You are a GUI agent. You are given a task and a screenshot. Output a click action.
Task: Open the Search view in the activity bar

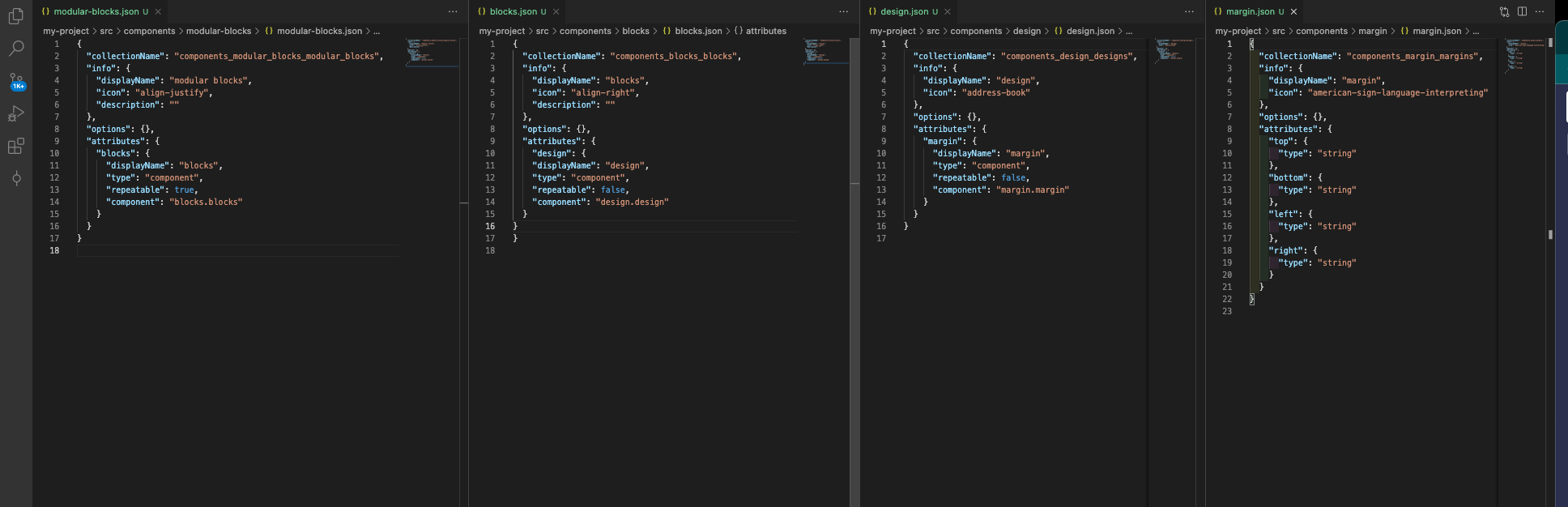pyautogui.click(x=15, y=49)
